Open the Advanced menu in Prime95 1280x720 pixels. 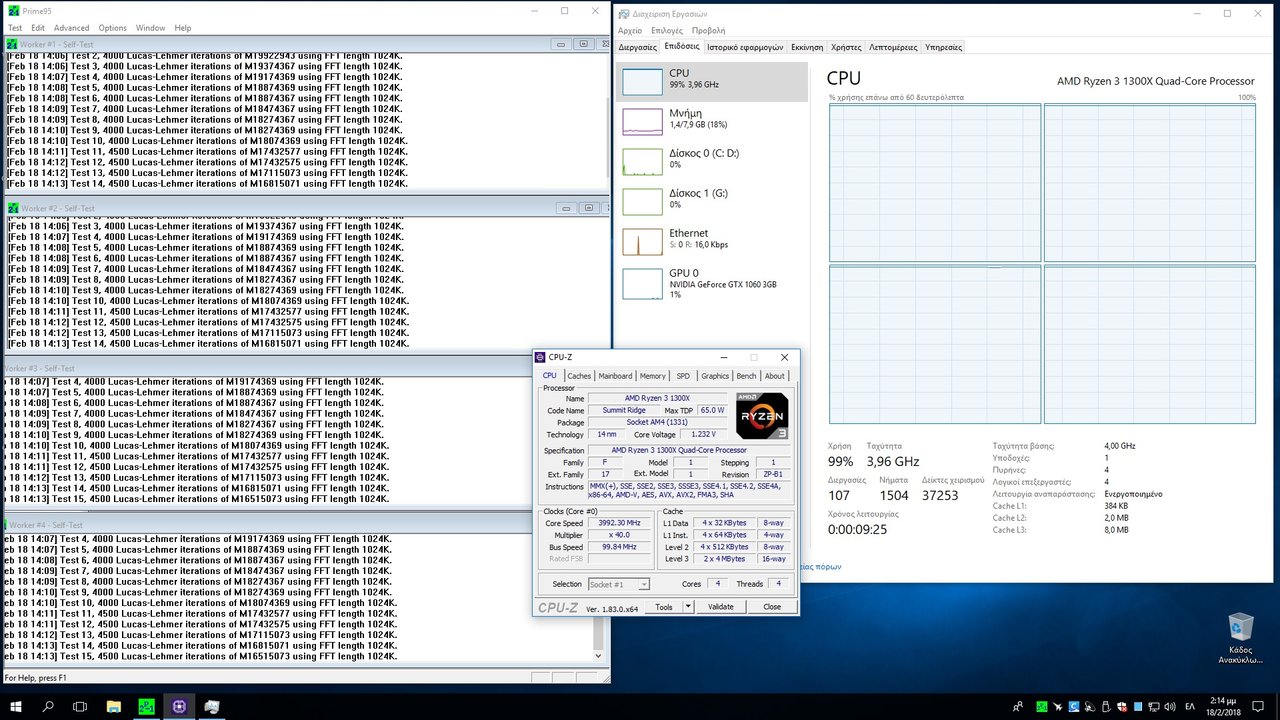coord(71,28)
